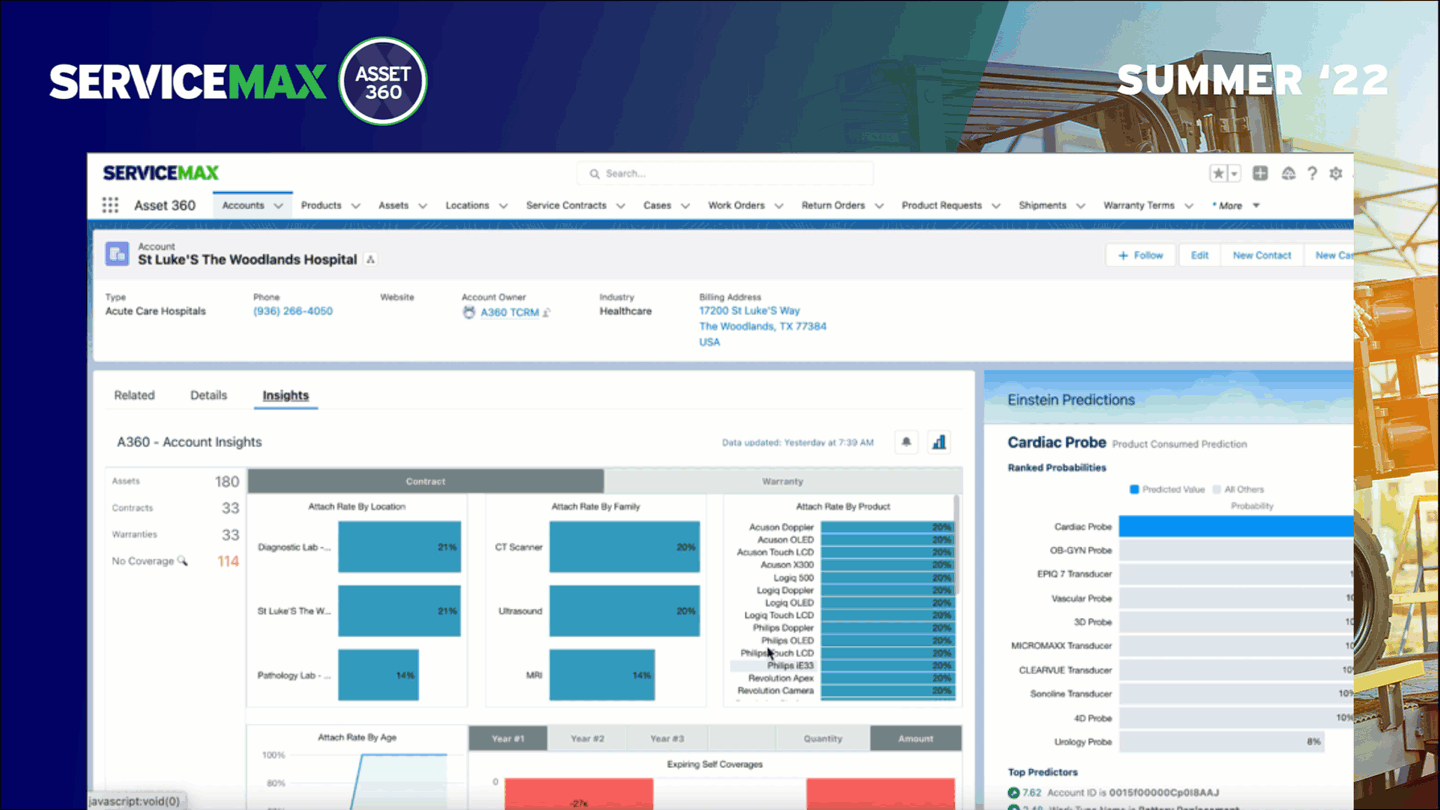Switch insights view to Warranty
The image size is (1440, 810).
point(782,481)
